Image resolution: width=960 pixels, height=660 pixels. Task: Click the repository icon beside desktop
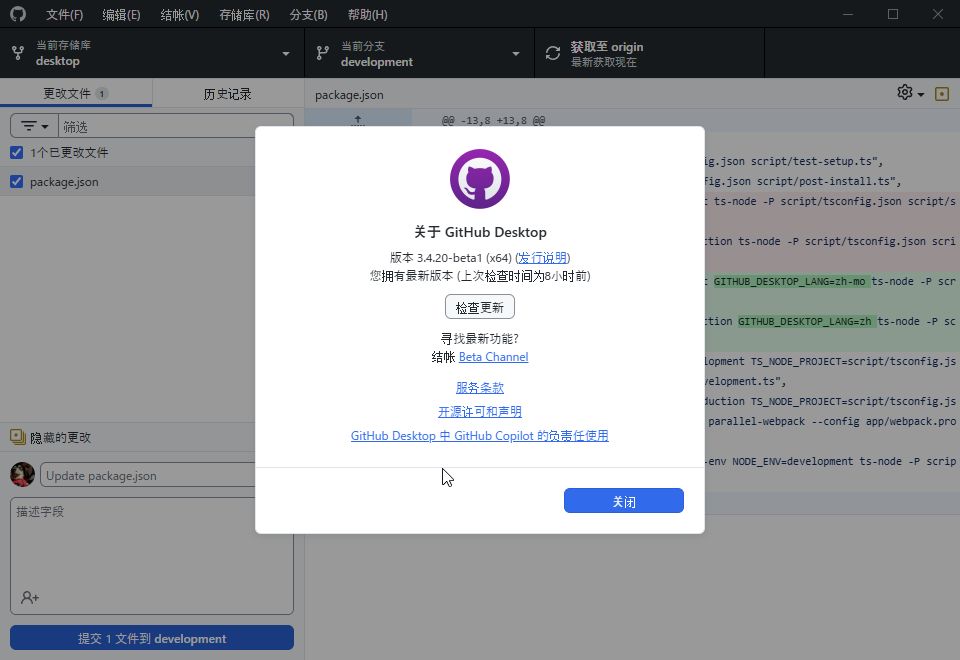tap(18, 53)
